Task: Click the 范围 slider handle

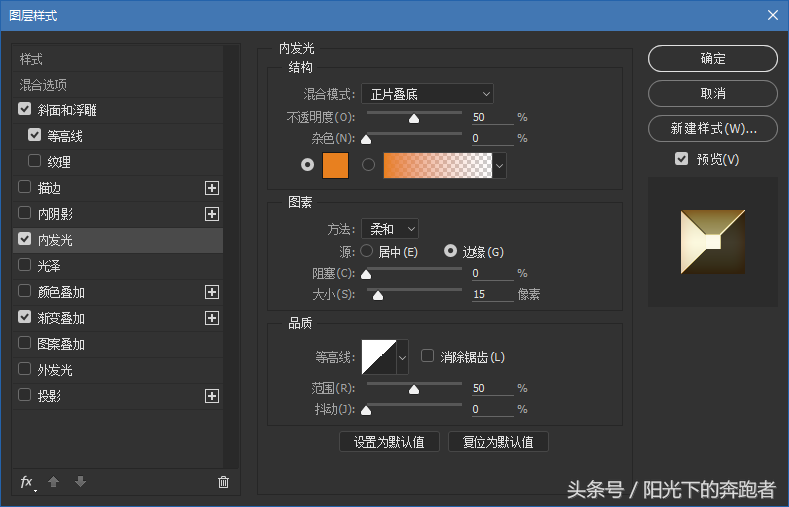Action: [414, 390]
